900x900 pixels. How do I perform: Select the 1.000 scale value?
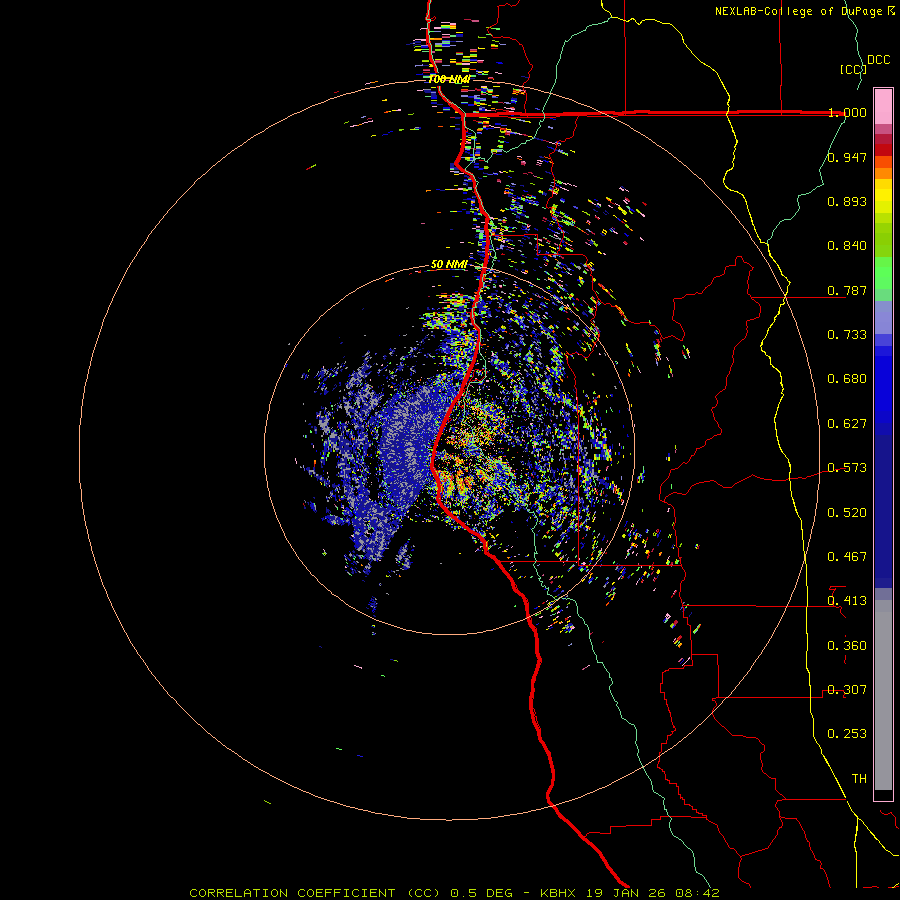click(x=847, y=112)
